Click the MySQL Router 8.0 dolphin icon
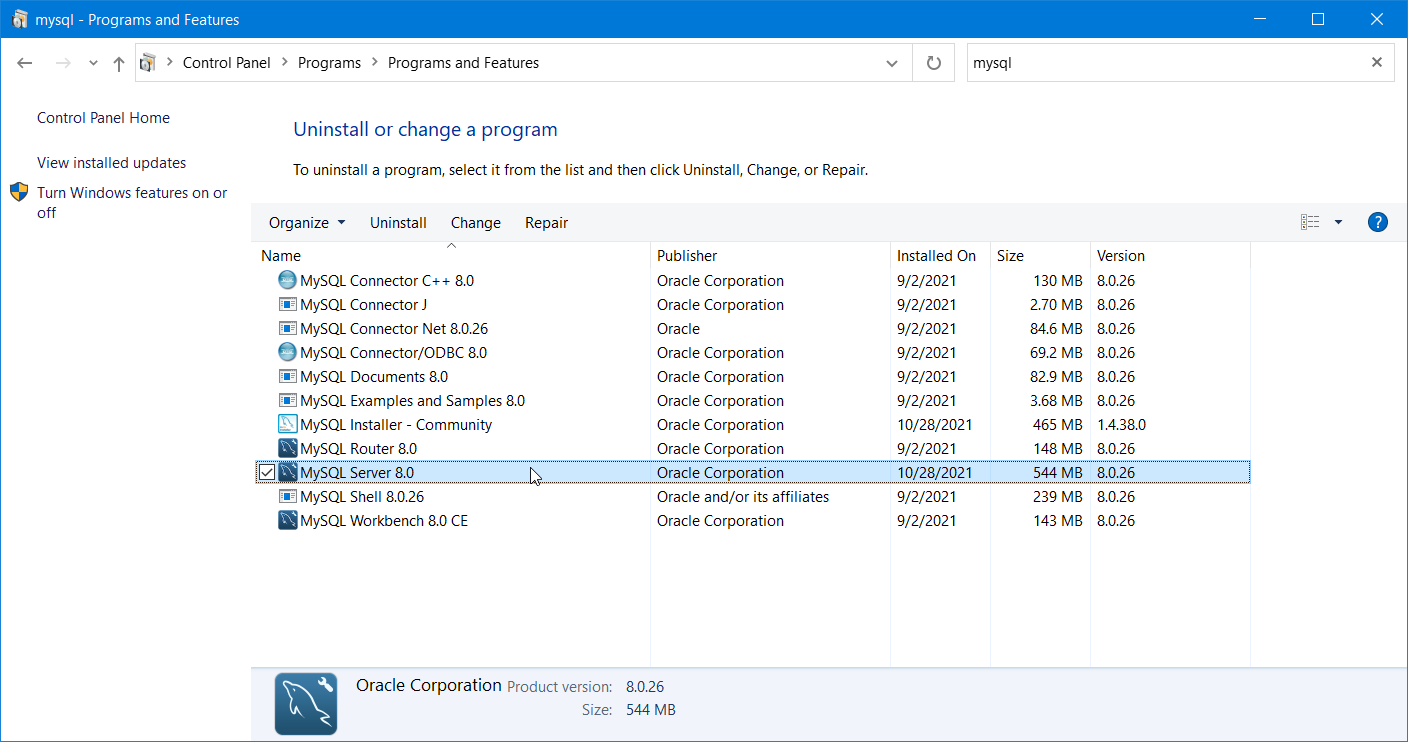The width and height of the screenshot is (1408, 742). pos(288,449)
